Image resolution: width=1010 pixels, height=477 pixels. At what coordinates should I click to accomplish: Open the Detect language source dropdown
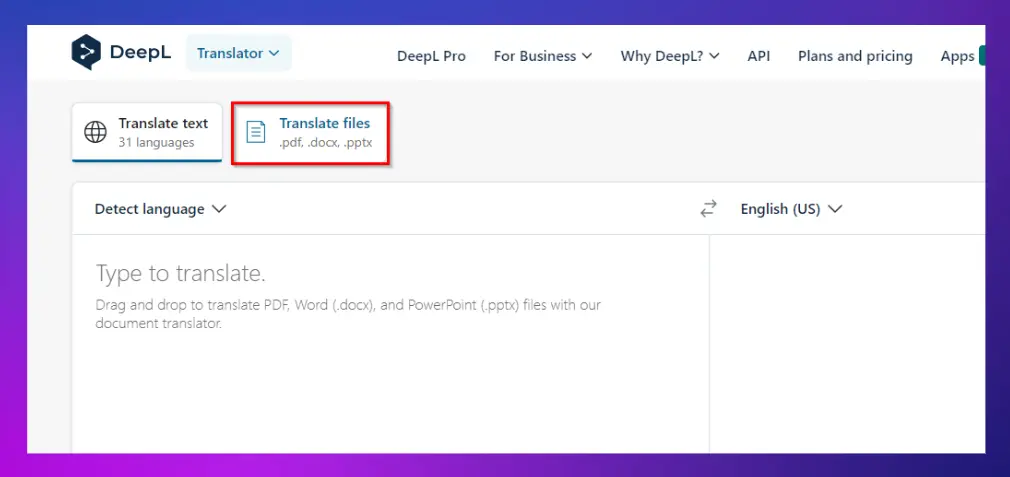click(x=160, y=209)
